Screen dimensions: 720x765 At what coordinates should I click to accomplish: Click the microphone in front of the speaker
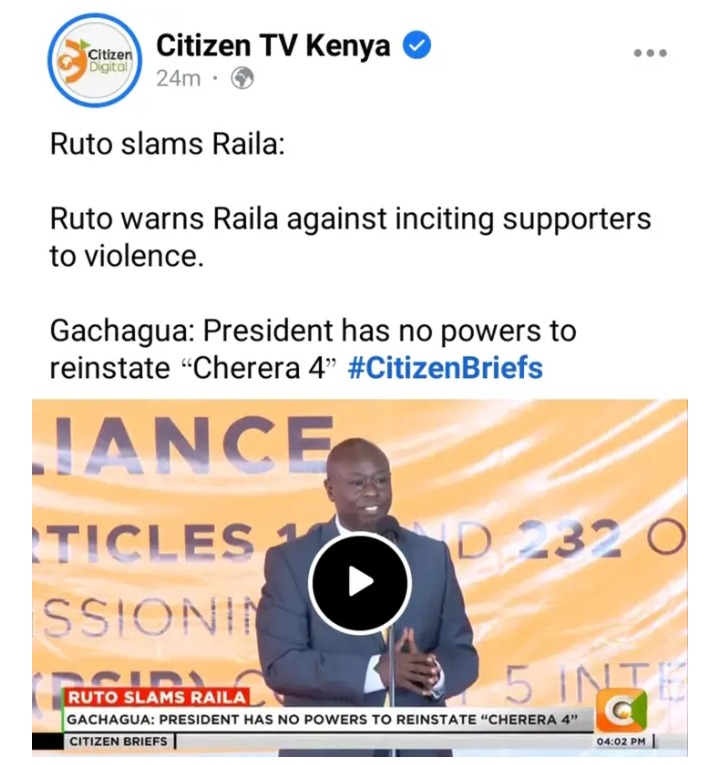click(389, 531)
